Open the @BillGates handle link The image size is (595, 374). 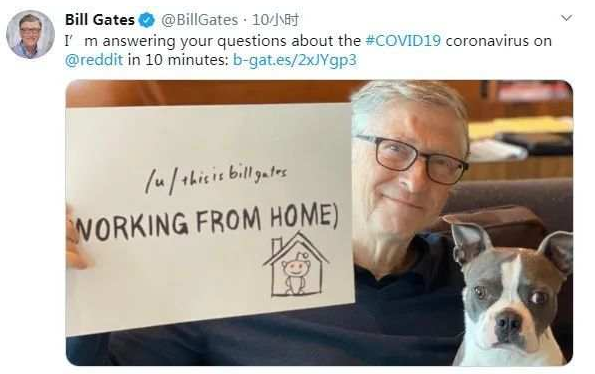(x=200, y=20)
